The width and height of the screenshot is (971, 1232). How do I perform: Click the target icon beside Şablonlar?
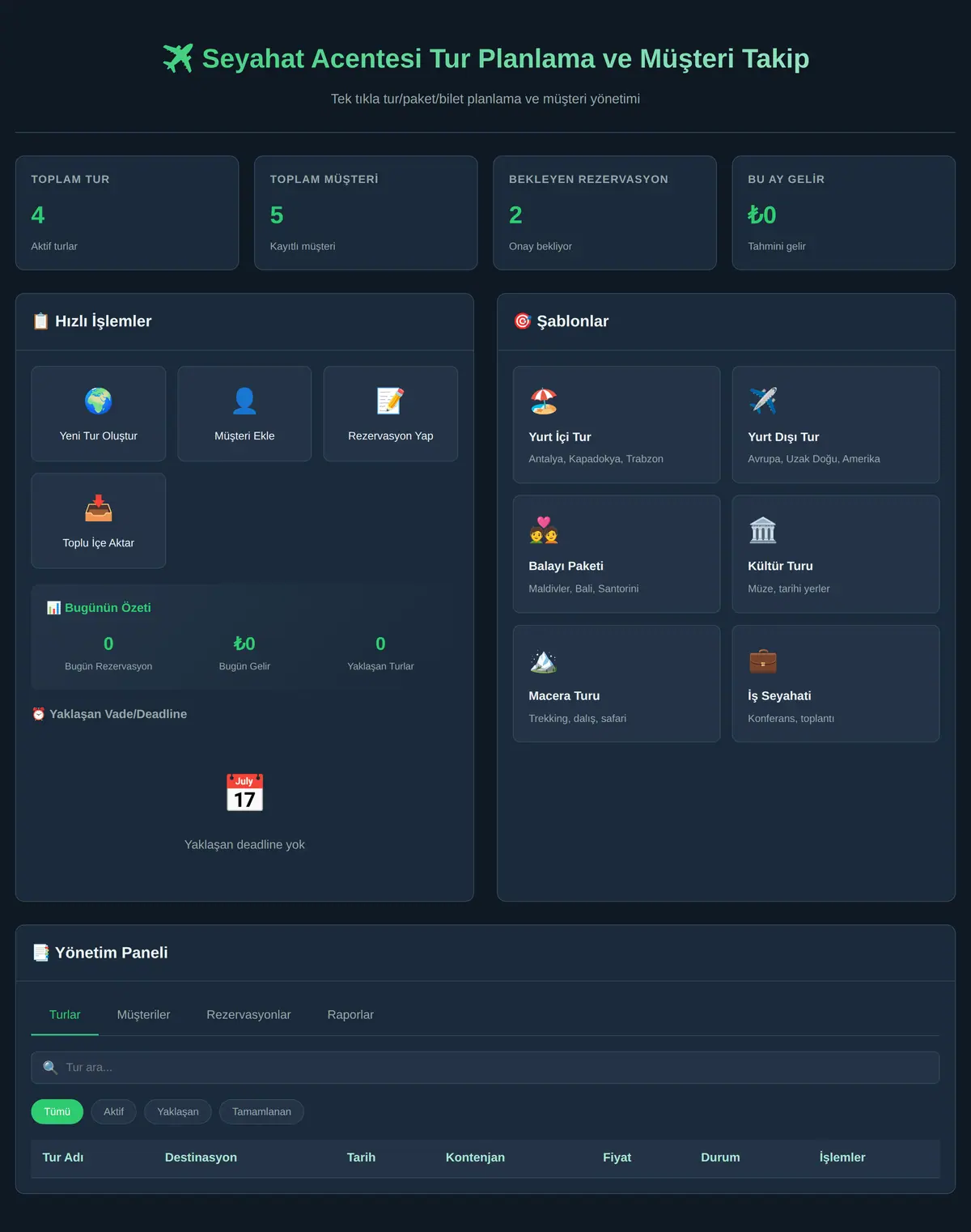click(523, 321)
